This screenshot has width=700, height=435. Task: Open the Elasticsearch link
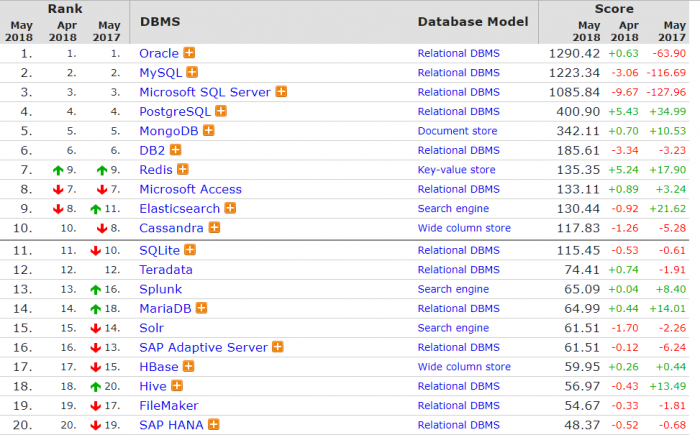[x=179, y=209]
